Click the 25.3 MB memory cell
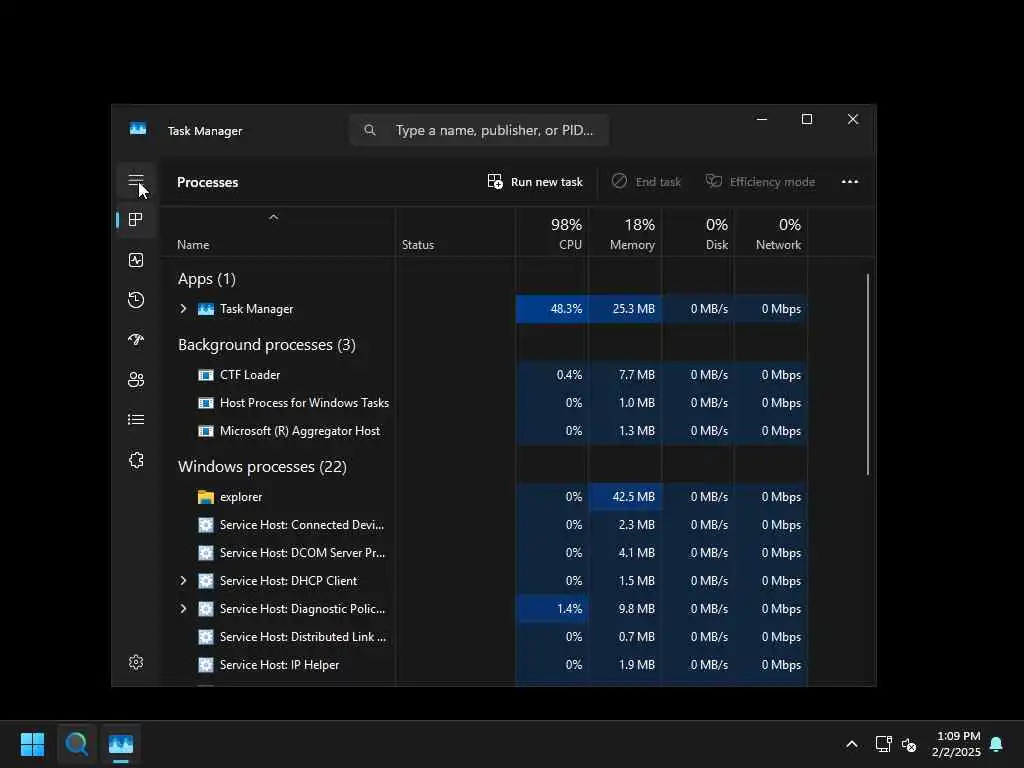Viewport: 1024px width, 768px height. 625,309
